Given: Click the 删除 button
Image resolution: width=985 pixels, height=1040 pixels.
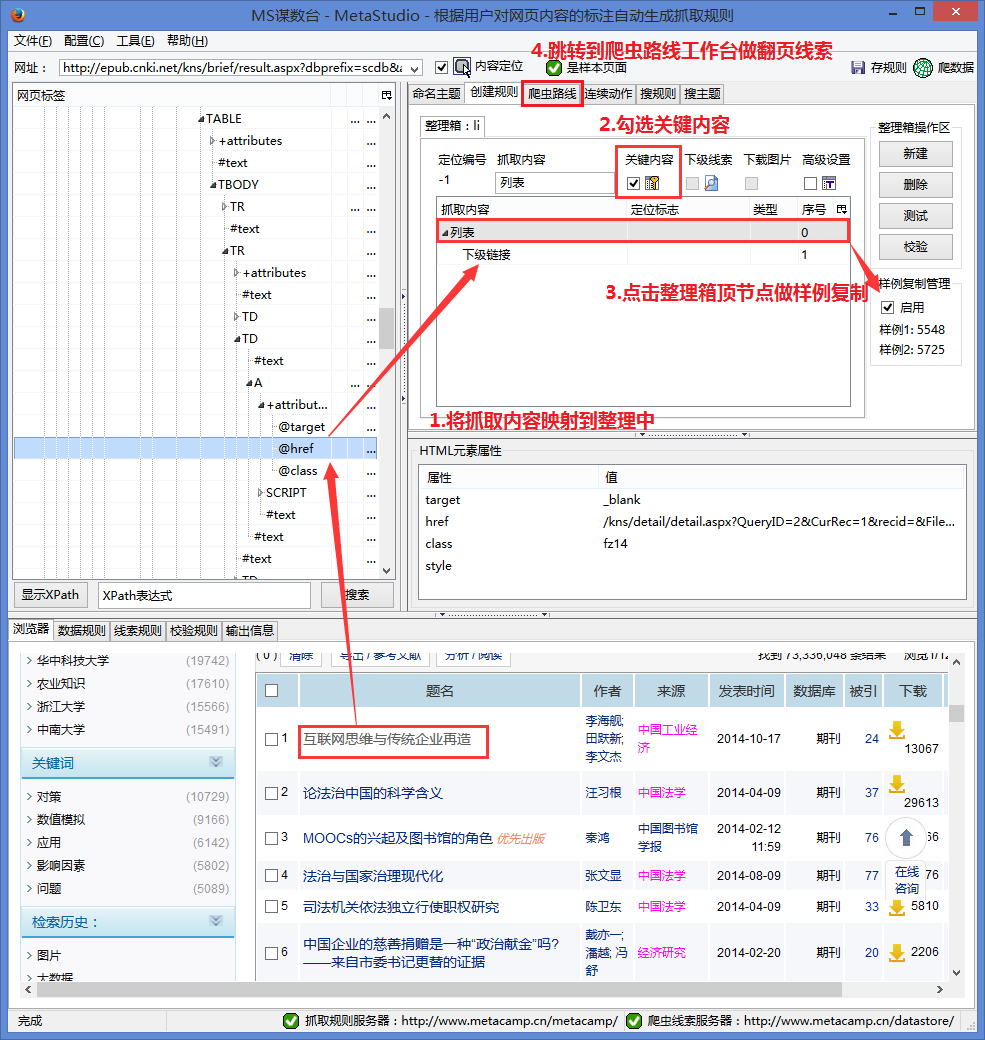Looking at the screenshot, I should (x=915, y=185).
